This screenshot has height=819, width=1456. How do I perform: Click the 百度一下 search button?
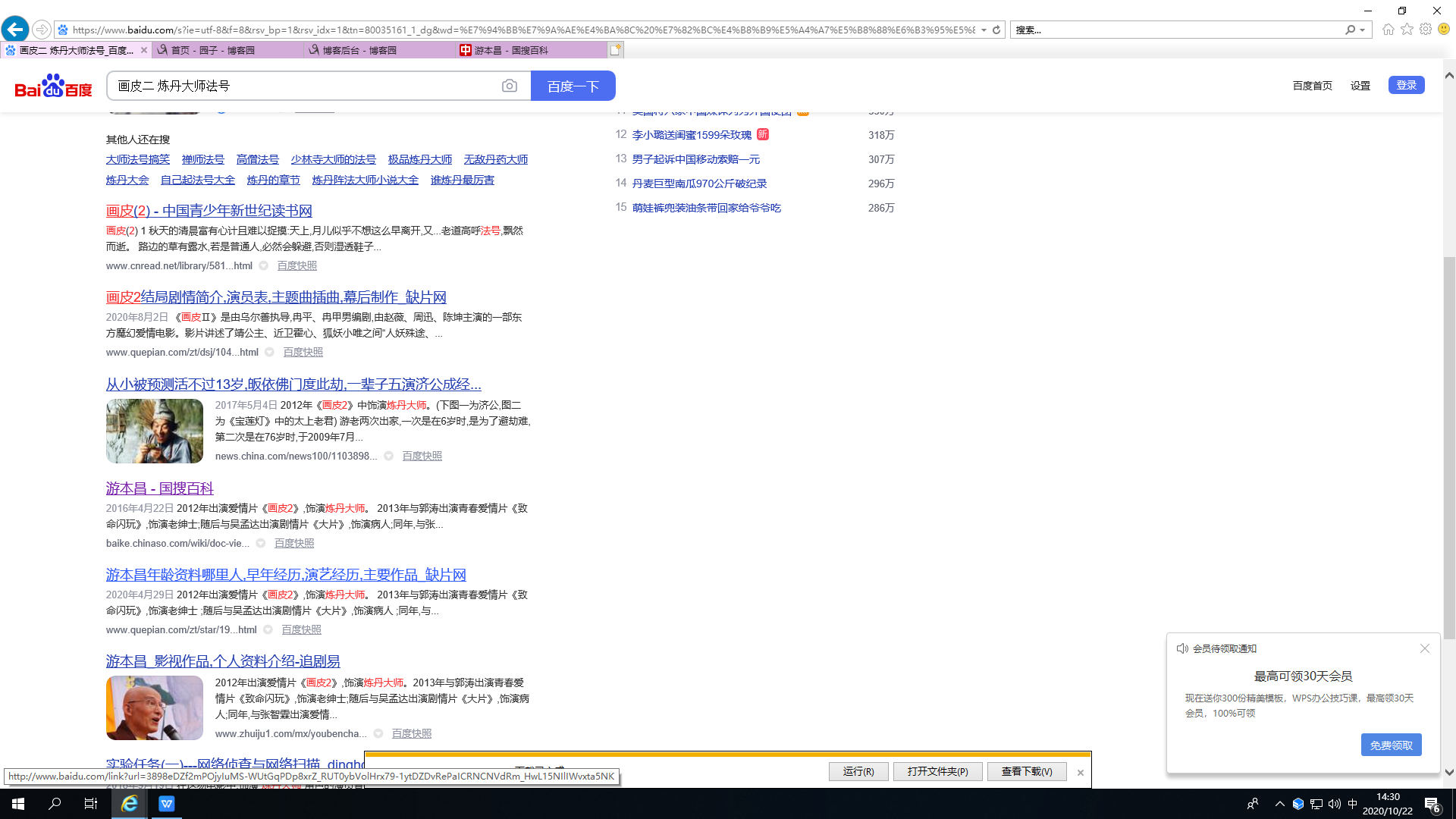click(573, 86)
